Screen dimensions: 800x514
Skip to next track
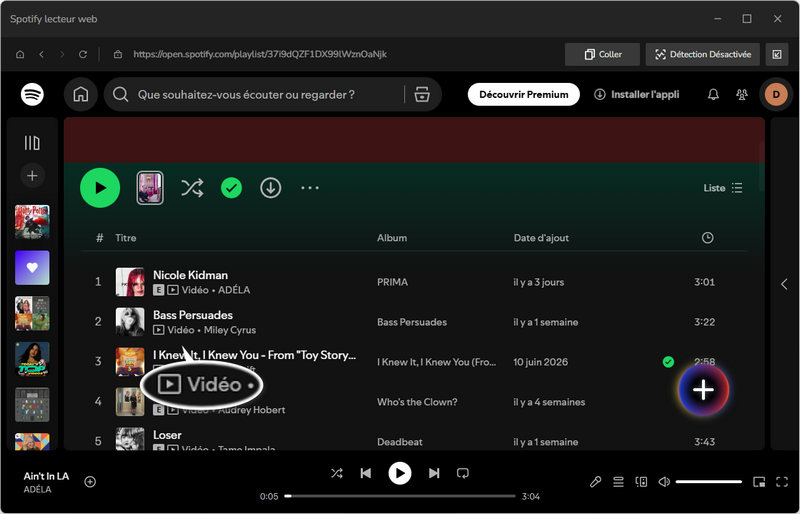[x=434, y=473]
